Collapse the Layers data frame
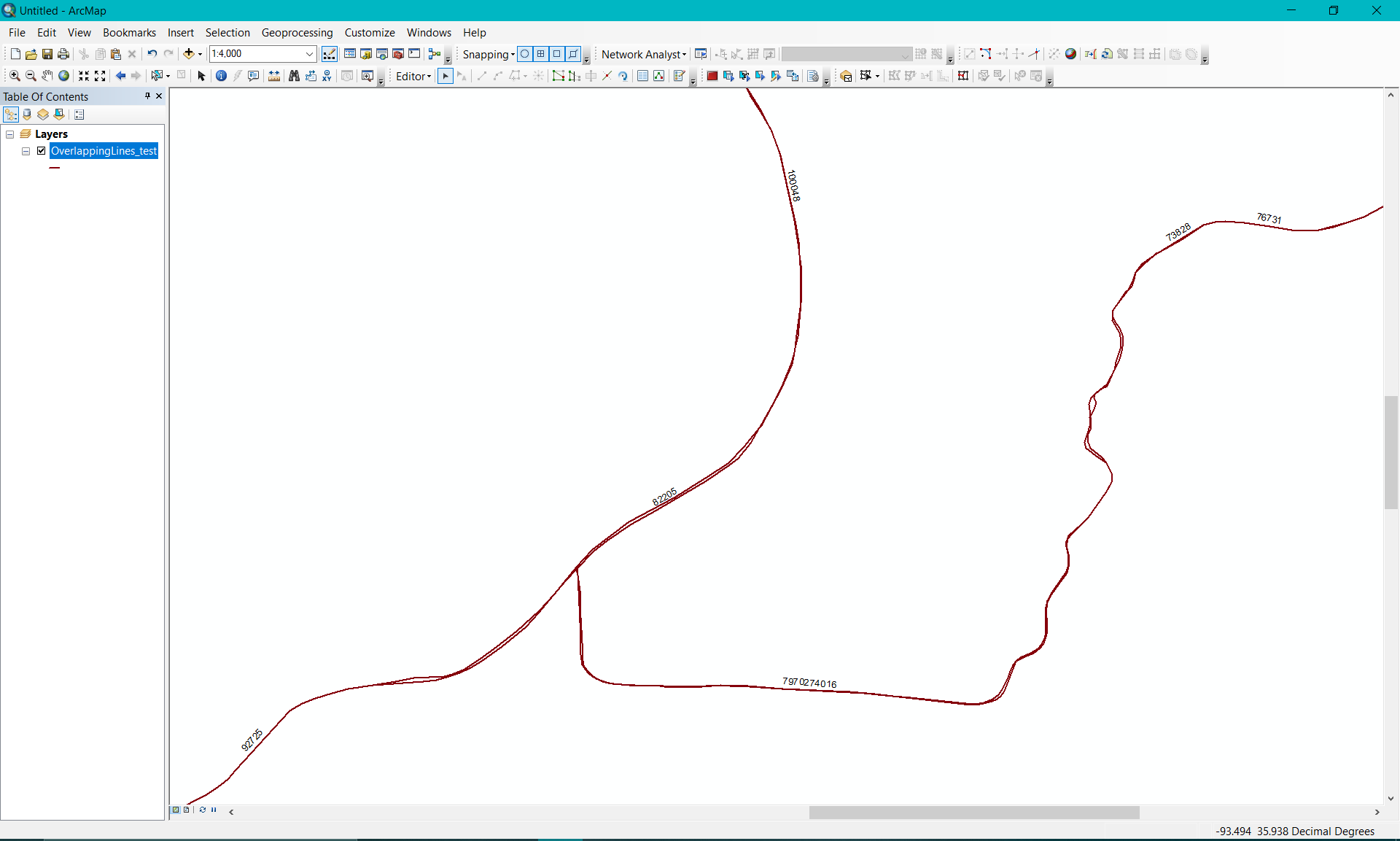The width and height of the screenshot is (1400, 841). (10, 134)
